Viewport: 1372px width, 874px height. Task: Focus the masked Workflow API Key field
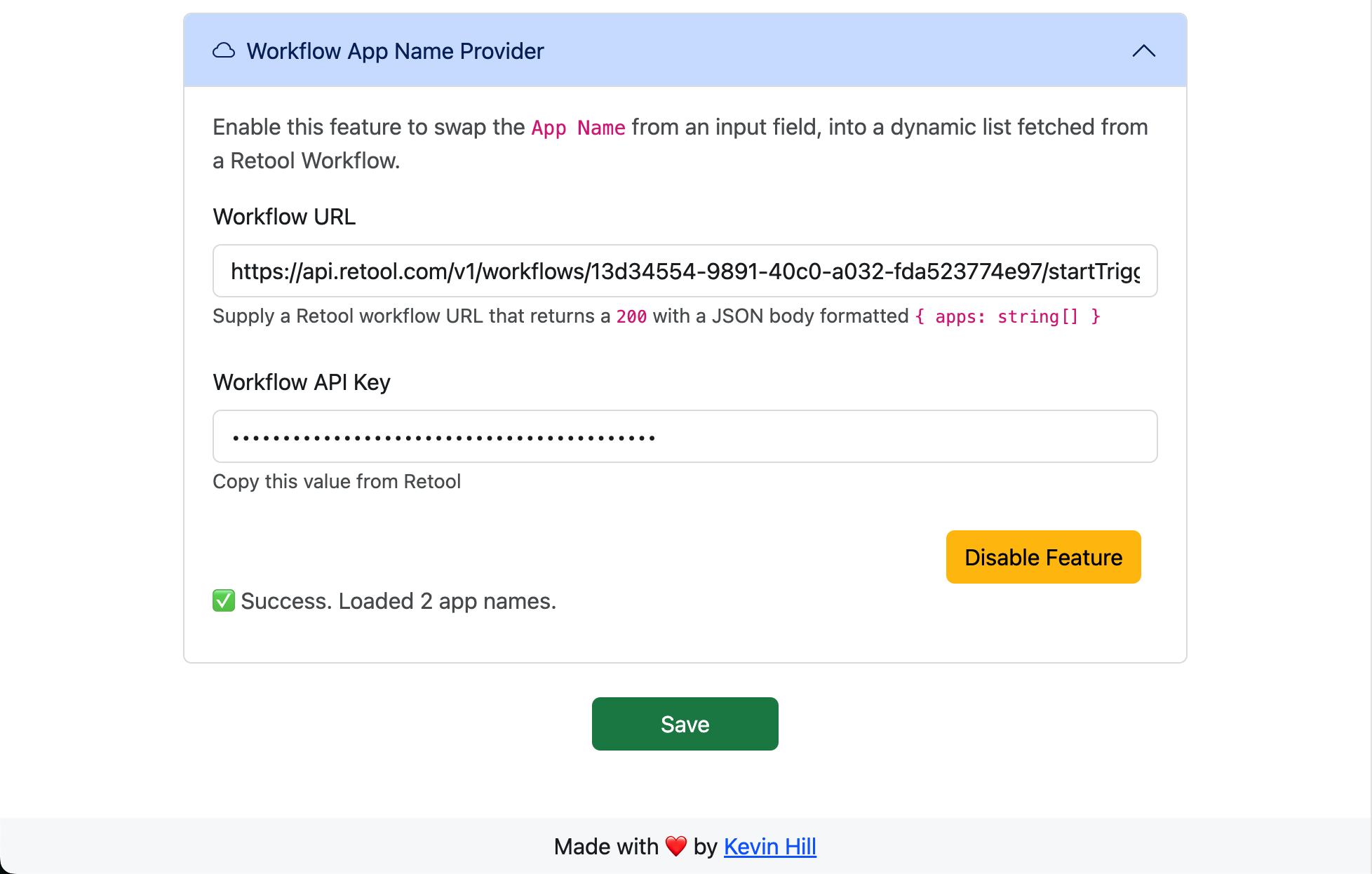(685, 436)
